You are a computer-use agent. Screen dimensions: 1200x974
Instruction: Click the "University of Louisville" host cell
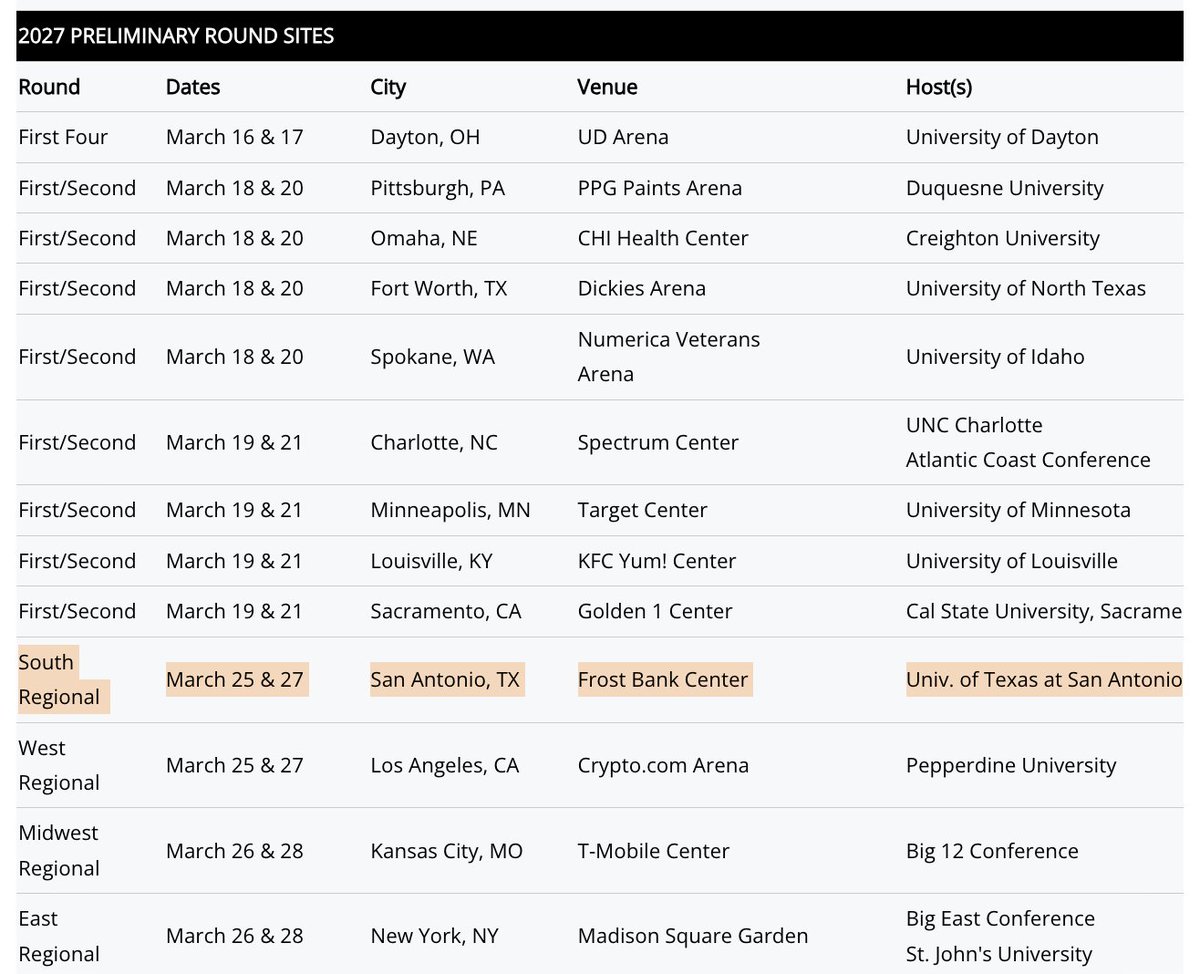tap(1012, 561)
